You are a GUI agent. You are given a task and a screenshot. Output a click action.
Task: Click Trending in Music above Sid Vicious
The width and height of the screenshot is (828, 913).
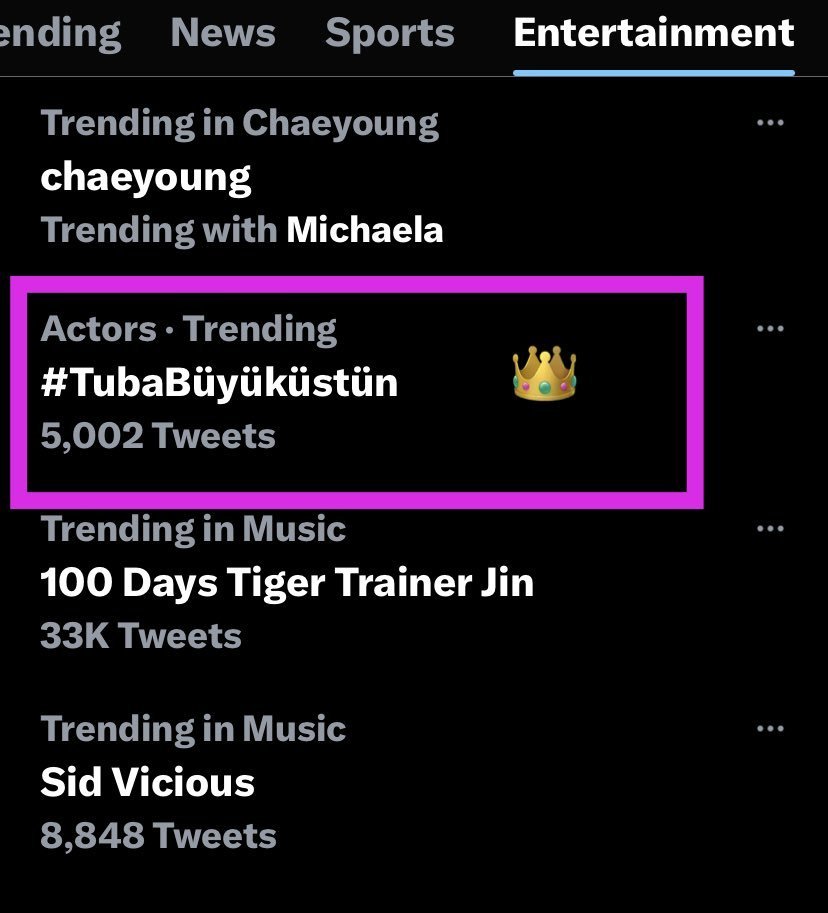pos(193,729)
